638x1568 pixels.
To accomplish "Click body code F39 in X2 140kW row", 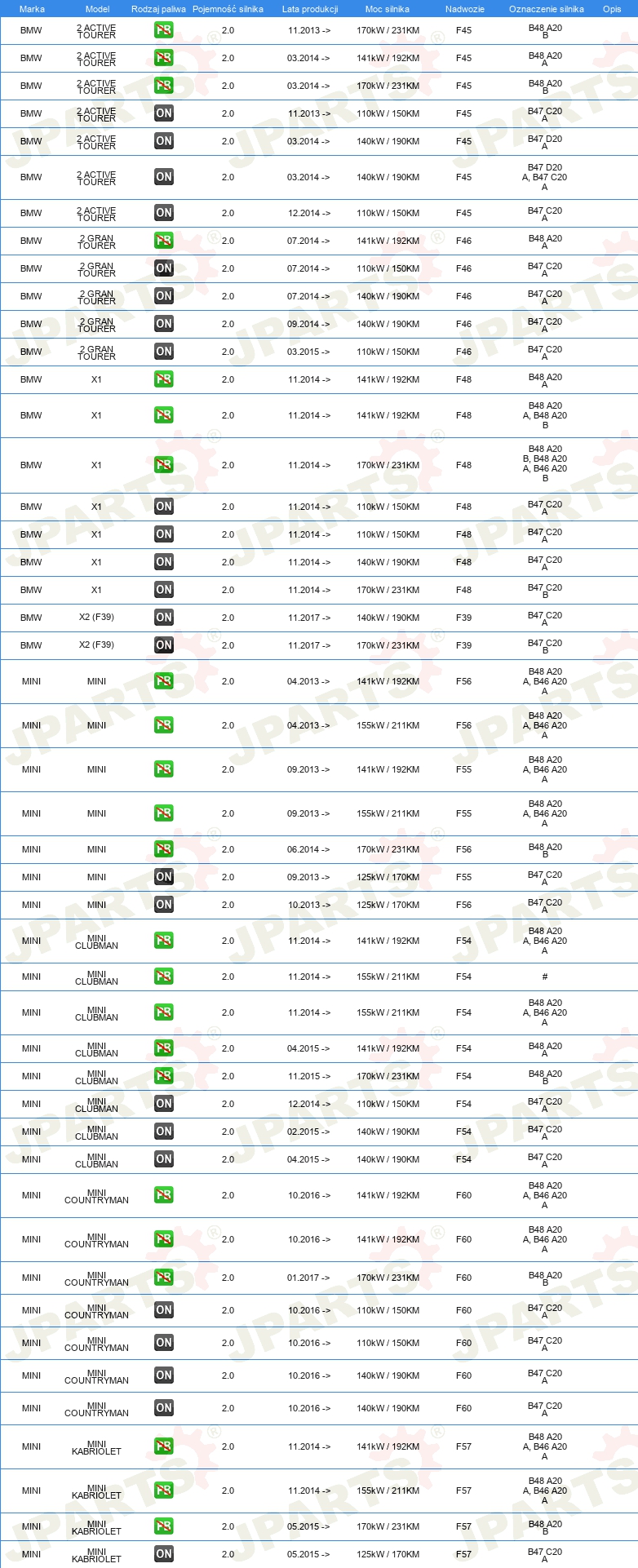I will point(464,618).
